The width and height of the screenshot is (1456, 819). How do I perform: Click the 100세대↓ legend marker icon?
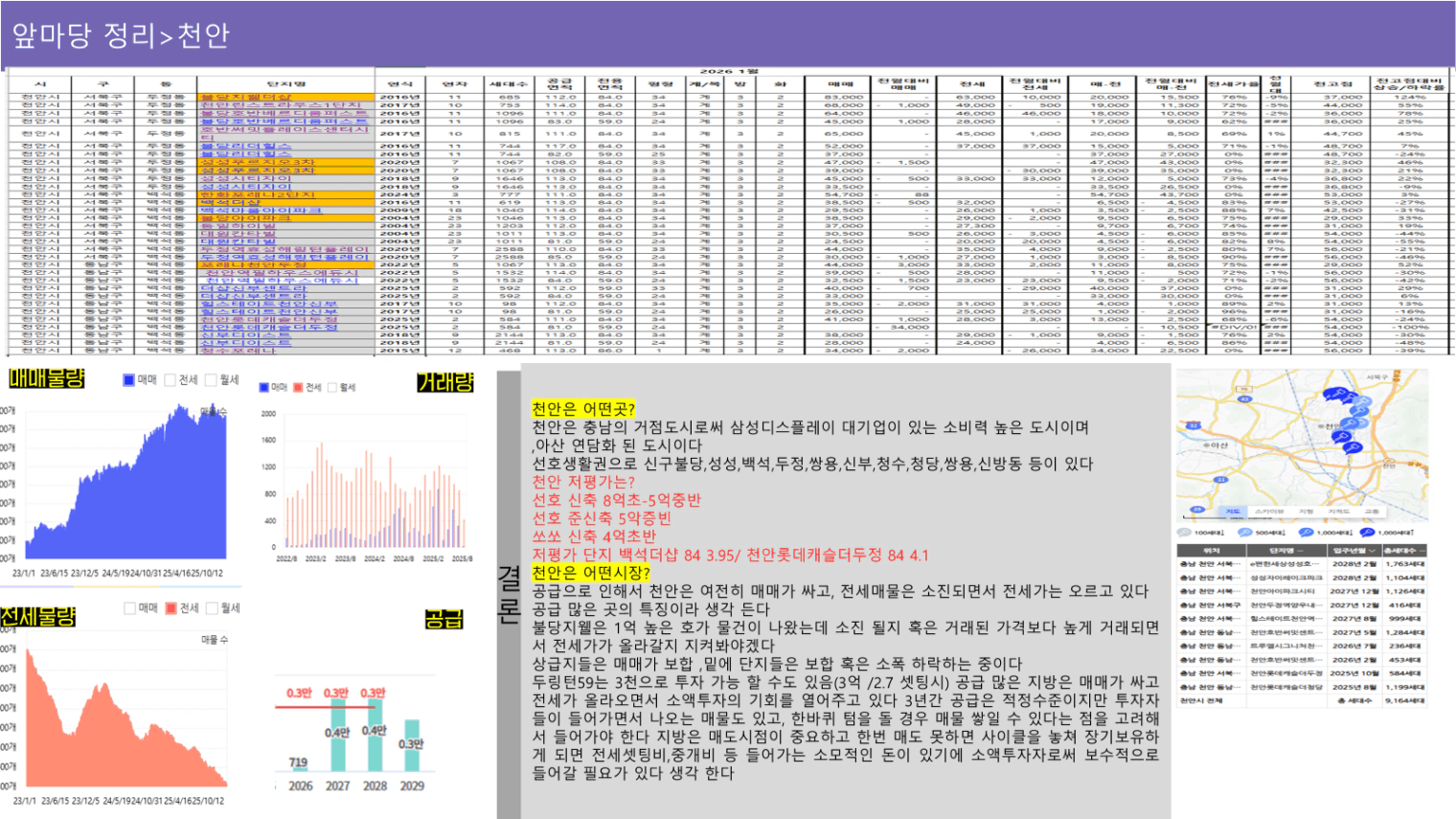[1185, 533]
